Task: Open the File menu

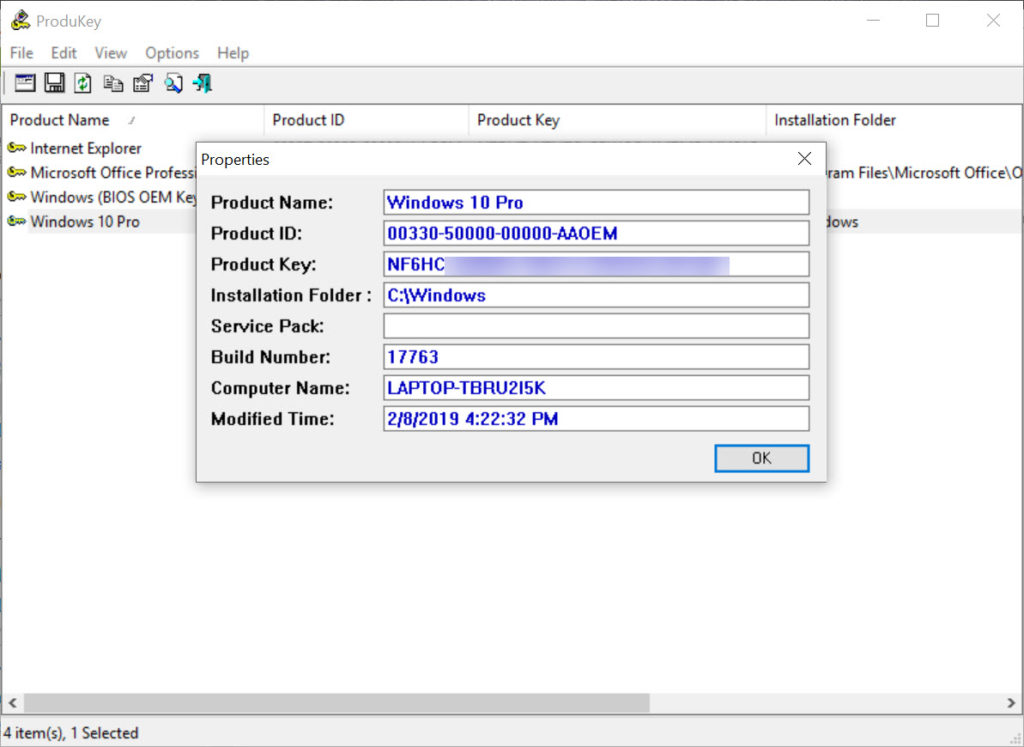Action: 22,53
